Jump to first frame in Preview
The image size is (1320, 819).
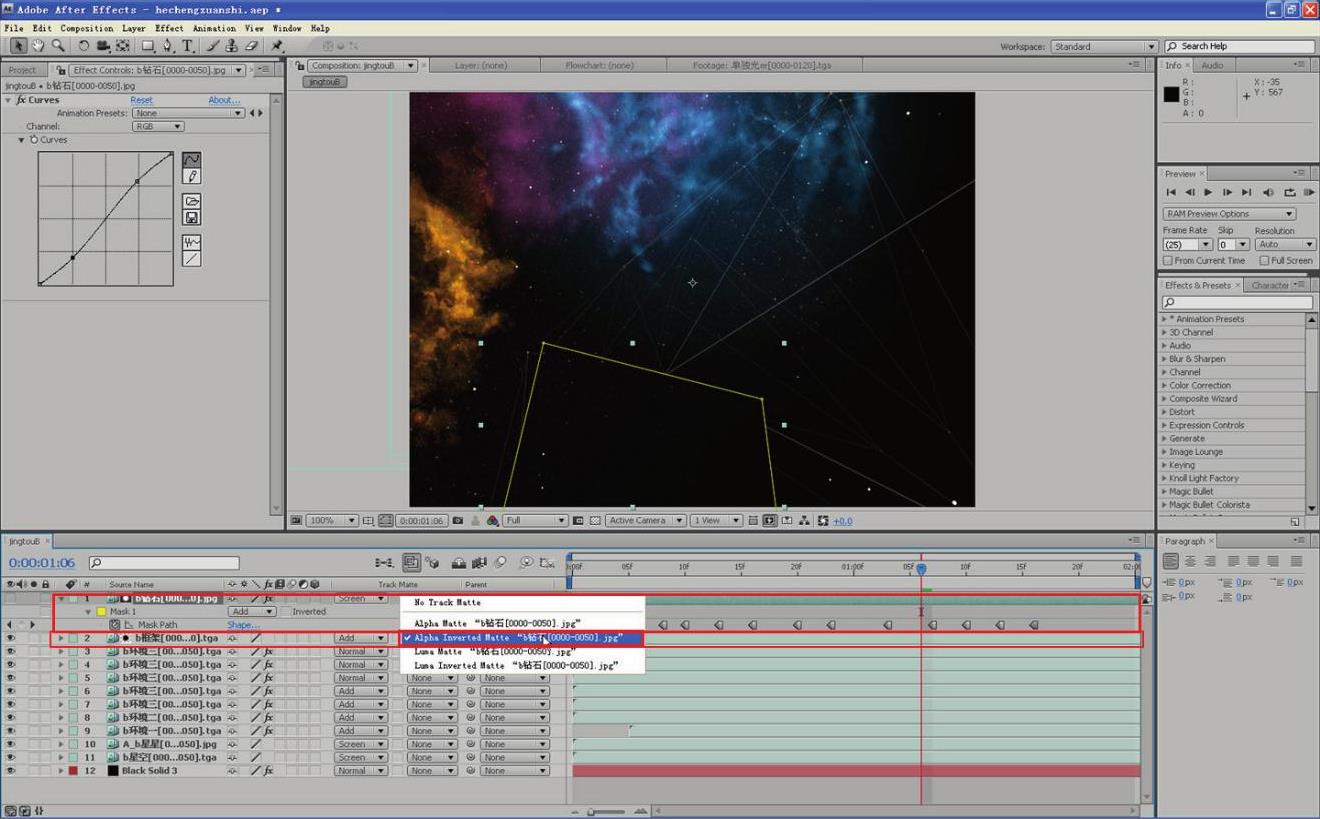tap(1171, 192)
